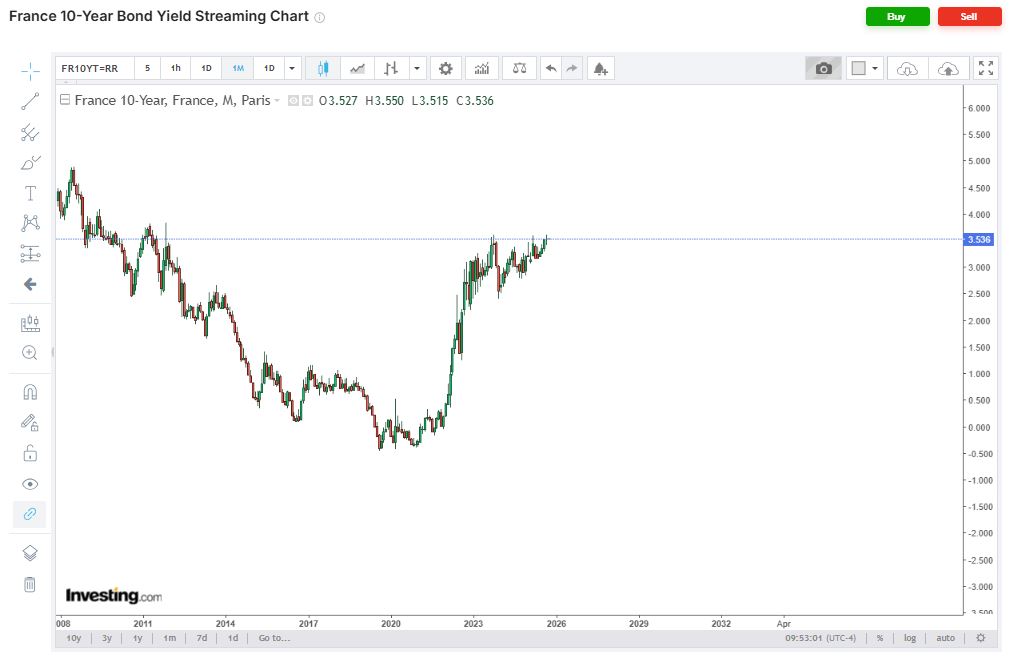This screenshot has width=1014, height=659.
Task: Open chart properties gear icon
Action: tap(446, 68)
